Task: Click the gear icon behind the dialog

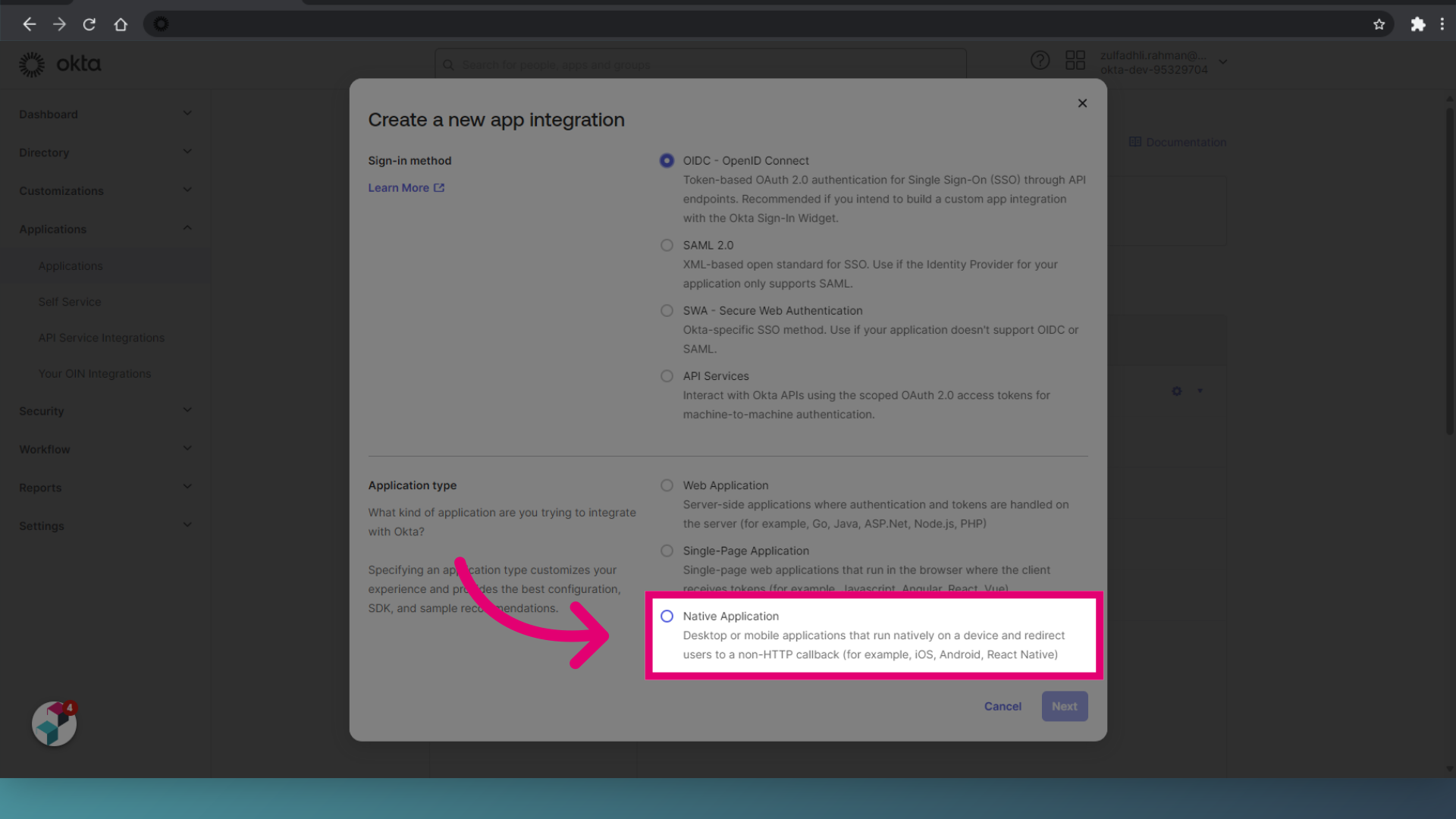Action: tap(1176, 391)
